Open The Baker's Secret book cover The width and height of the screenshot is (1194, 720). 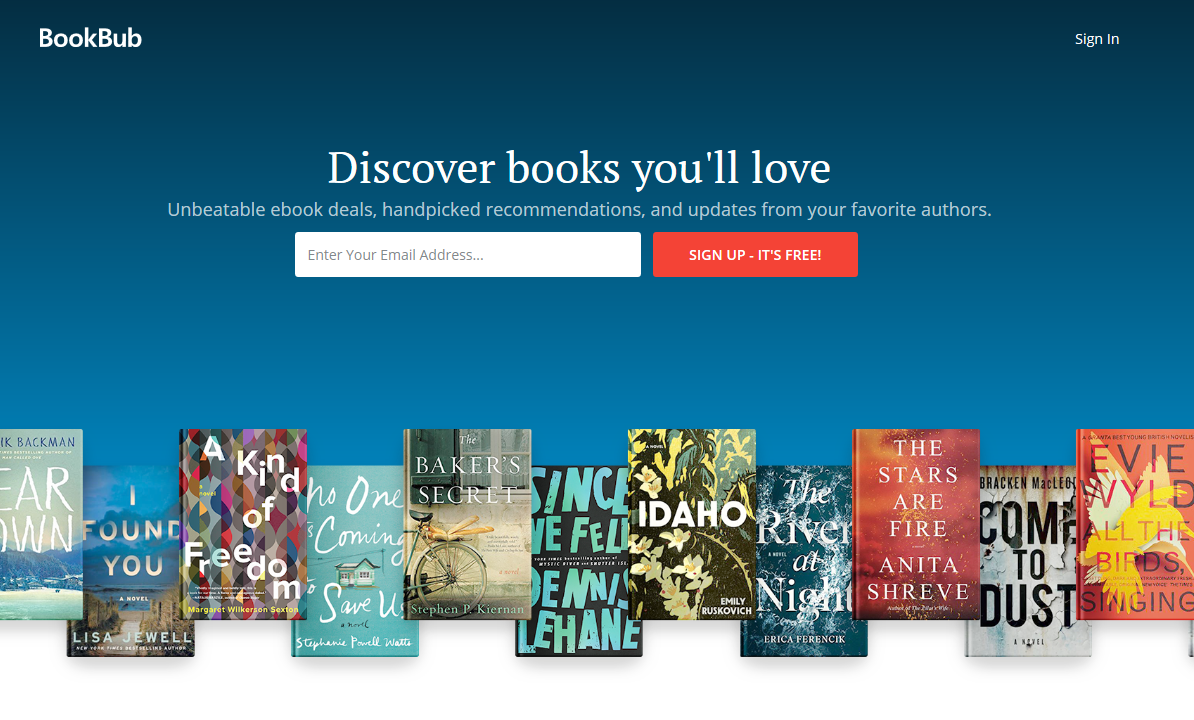(467, 524)
